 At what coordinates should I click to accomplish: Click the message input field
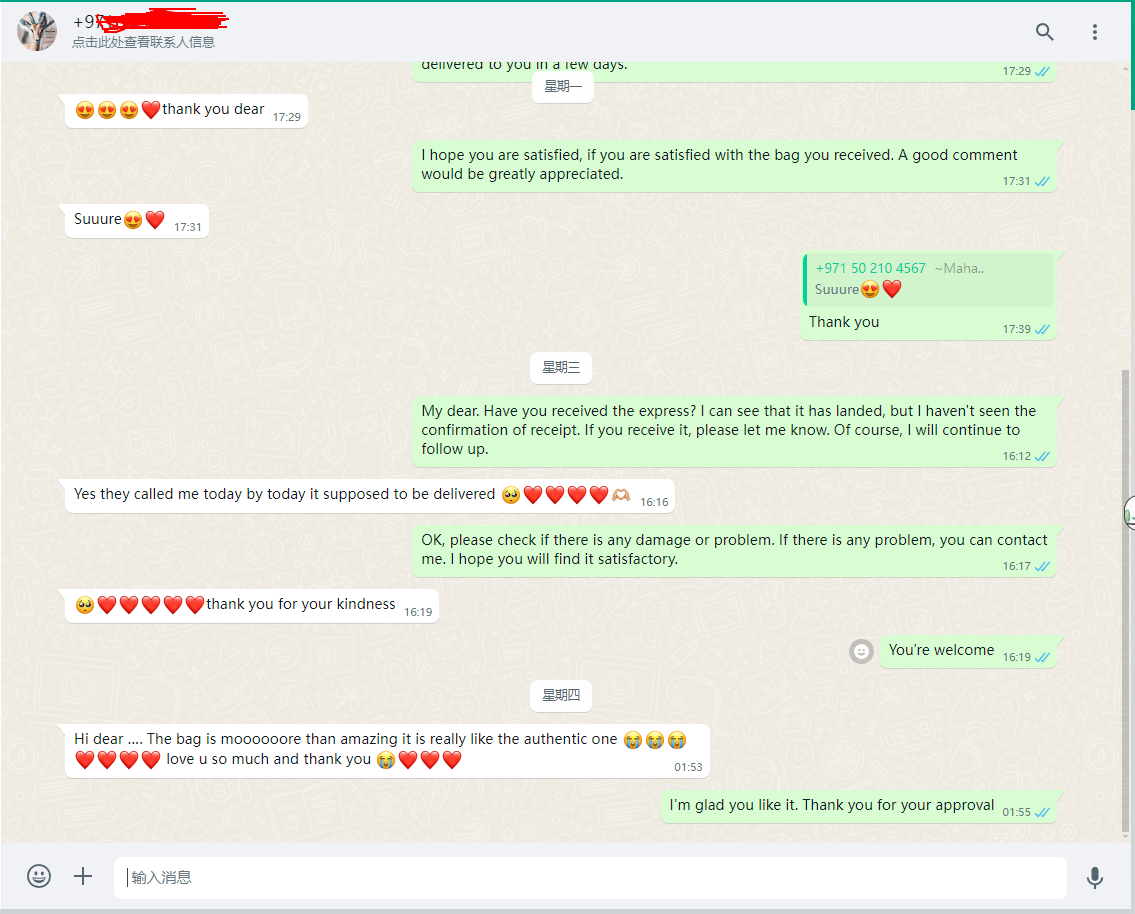pyautogui.click(x=590, y=877)
